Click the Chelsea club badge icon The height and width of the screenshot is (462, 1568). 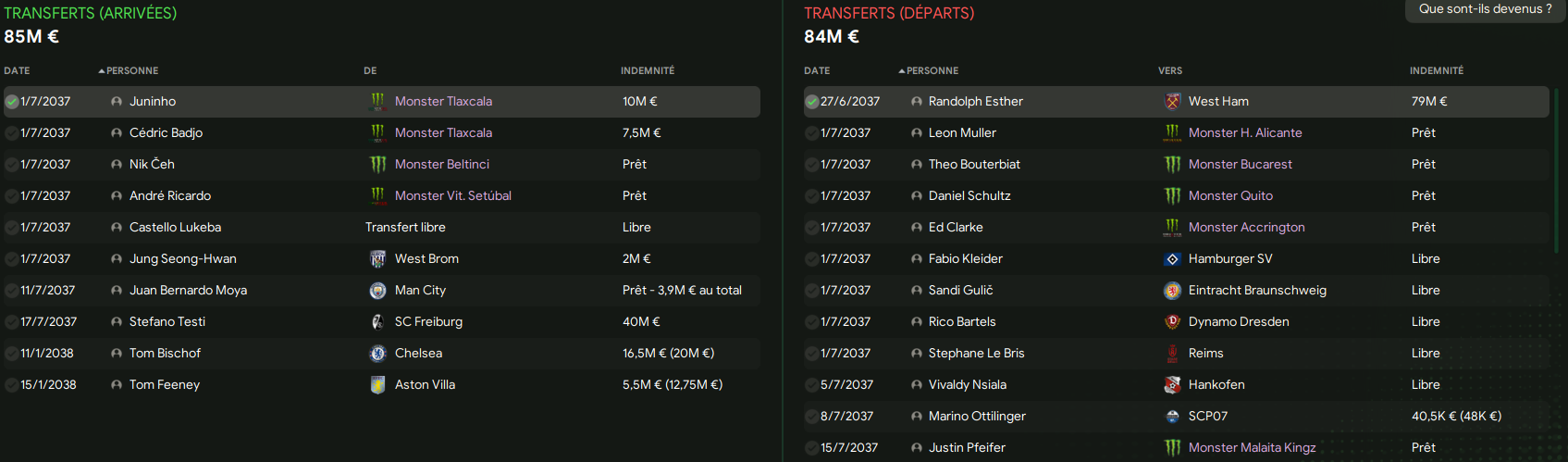[x=377, y=354]
